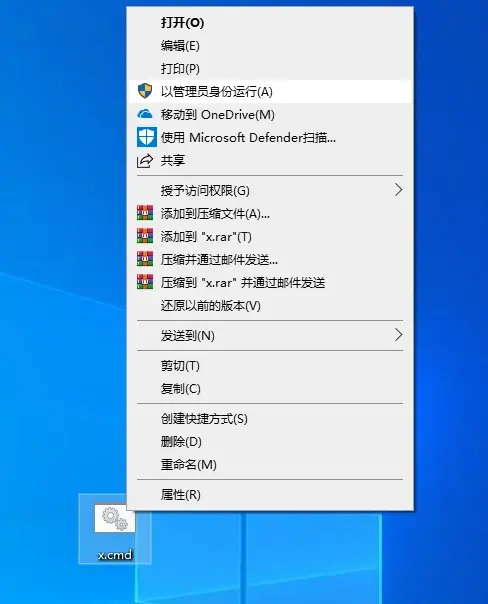Expand the 授予访问权限(G) submenu arrow
The width and height of the screenshot is (488, 604).
[x=398, y=190]
